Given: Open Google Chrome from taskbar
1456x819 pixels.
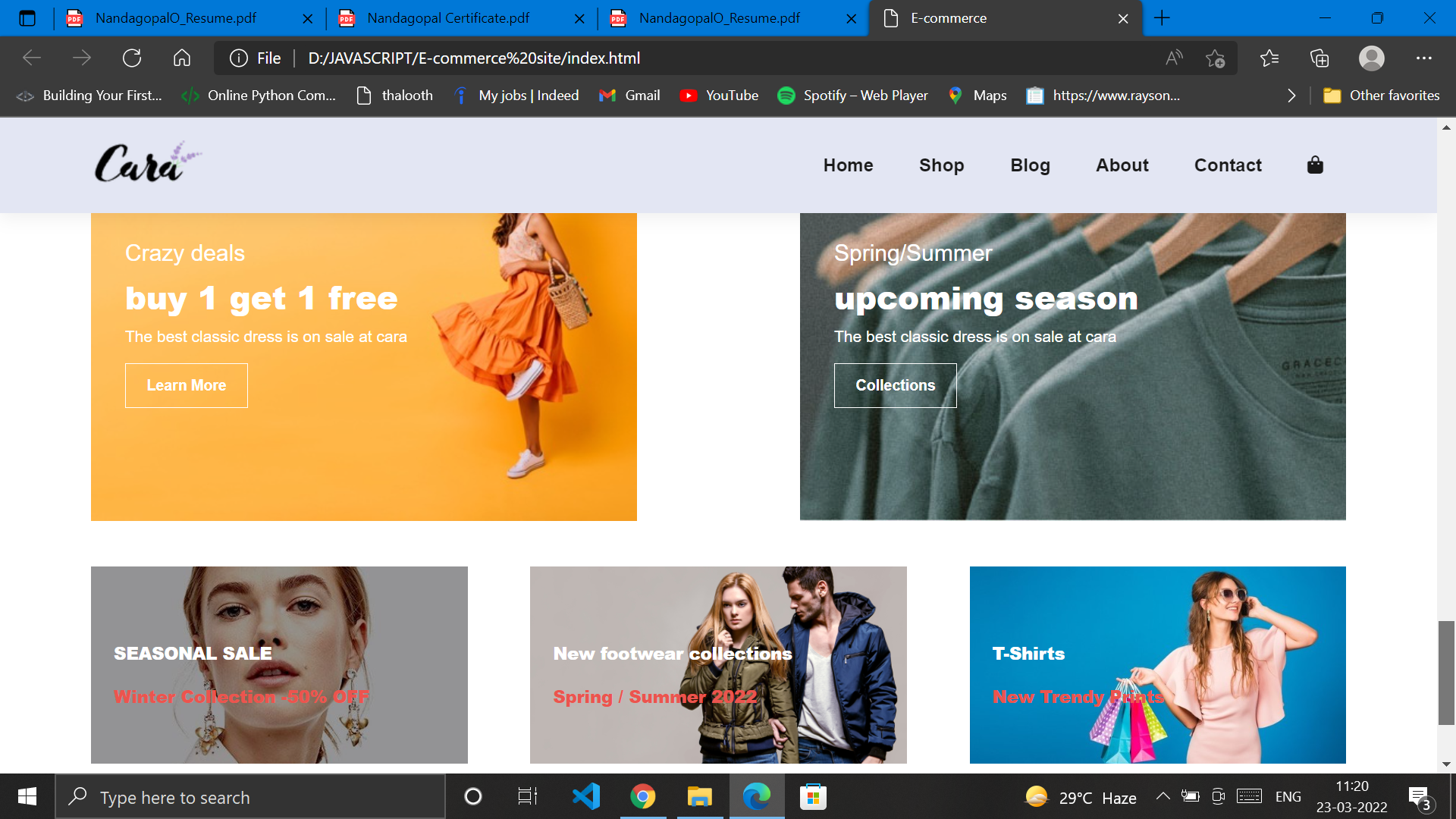Looking at the screenshot, I should 643,796.
